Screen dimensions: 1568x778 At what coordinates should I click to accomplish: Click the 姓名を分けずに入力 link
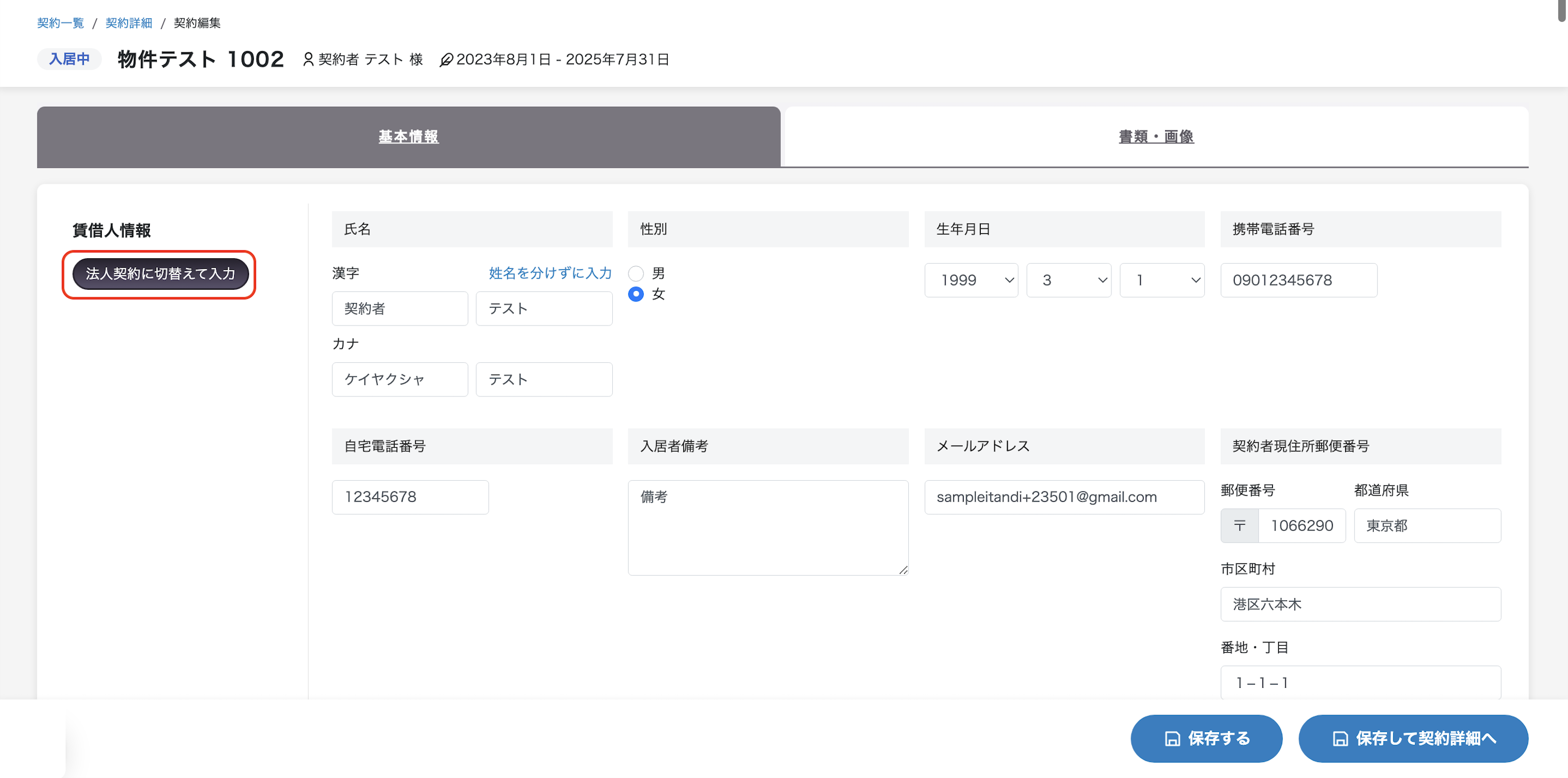coord(550,273)
